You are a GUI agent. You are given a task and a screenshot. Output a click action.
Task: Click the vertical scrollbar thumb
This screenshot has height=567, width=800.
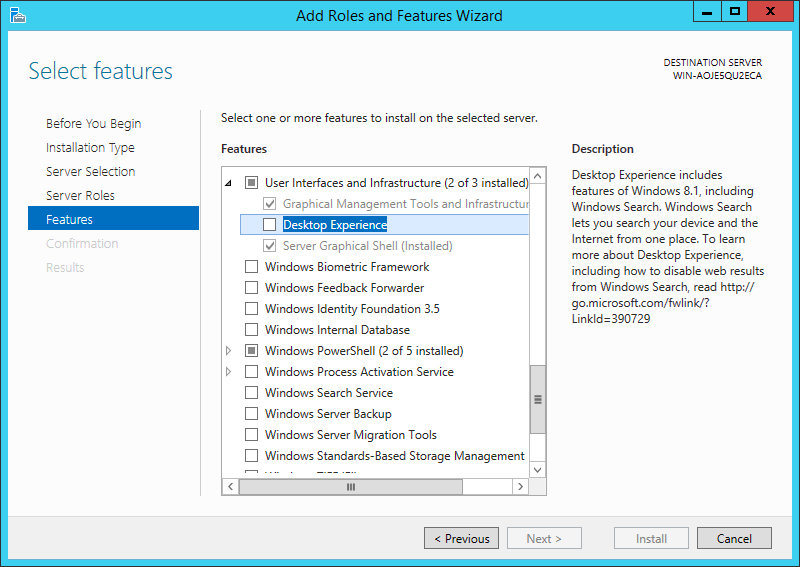pyautogui.click(x=538, y=398)
